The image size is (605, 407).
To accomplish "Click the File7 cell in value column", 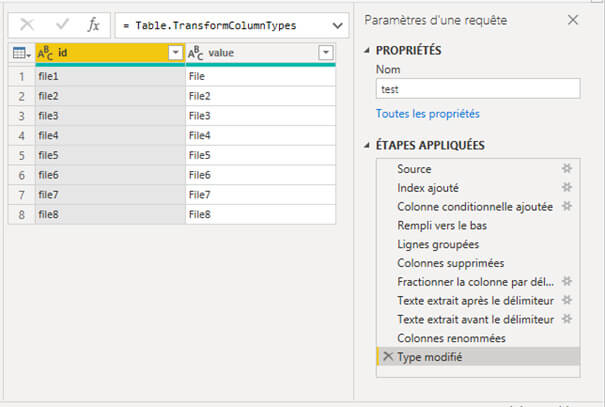I will pyautogui.click(x=260, y=195).
